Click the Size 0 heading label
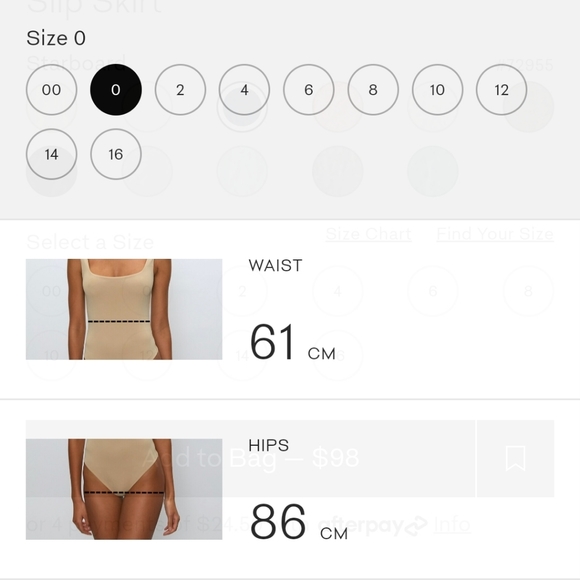The width and height of the screenshot is (580, 580). click(56, 38)
